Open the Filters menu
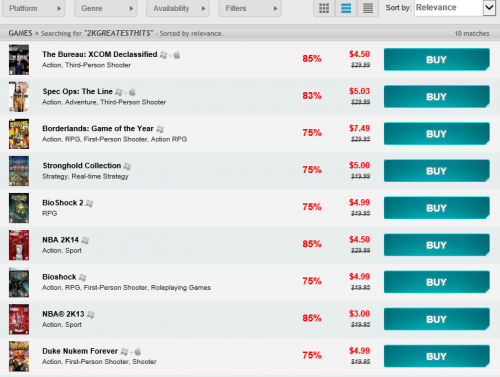This screenshot has width=500, height=377. tap(250, 8)
